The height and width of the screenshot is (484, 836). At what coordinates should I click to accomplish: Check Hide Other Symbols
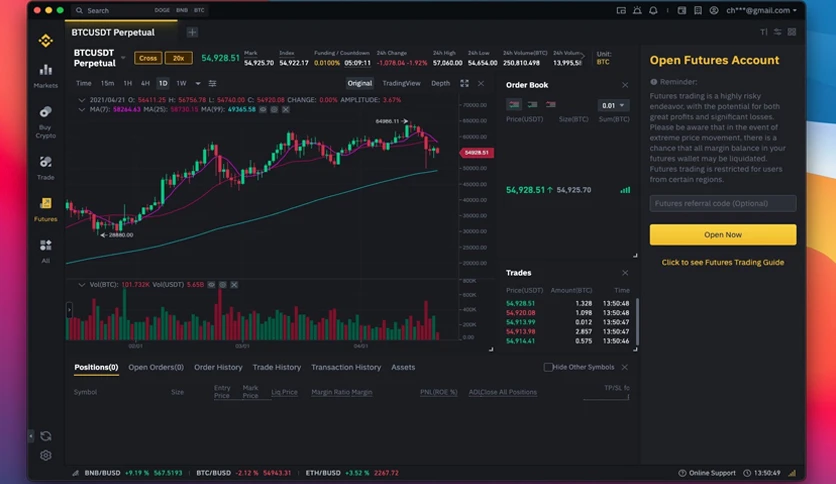point(548,367)
